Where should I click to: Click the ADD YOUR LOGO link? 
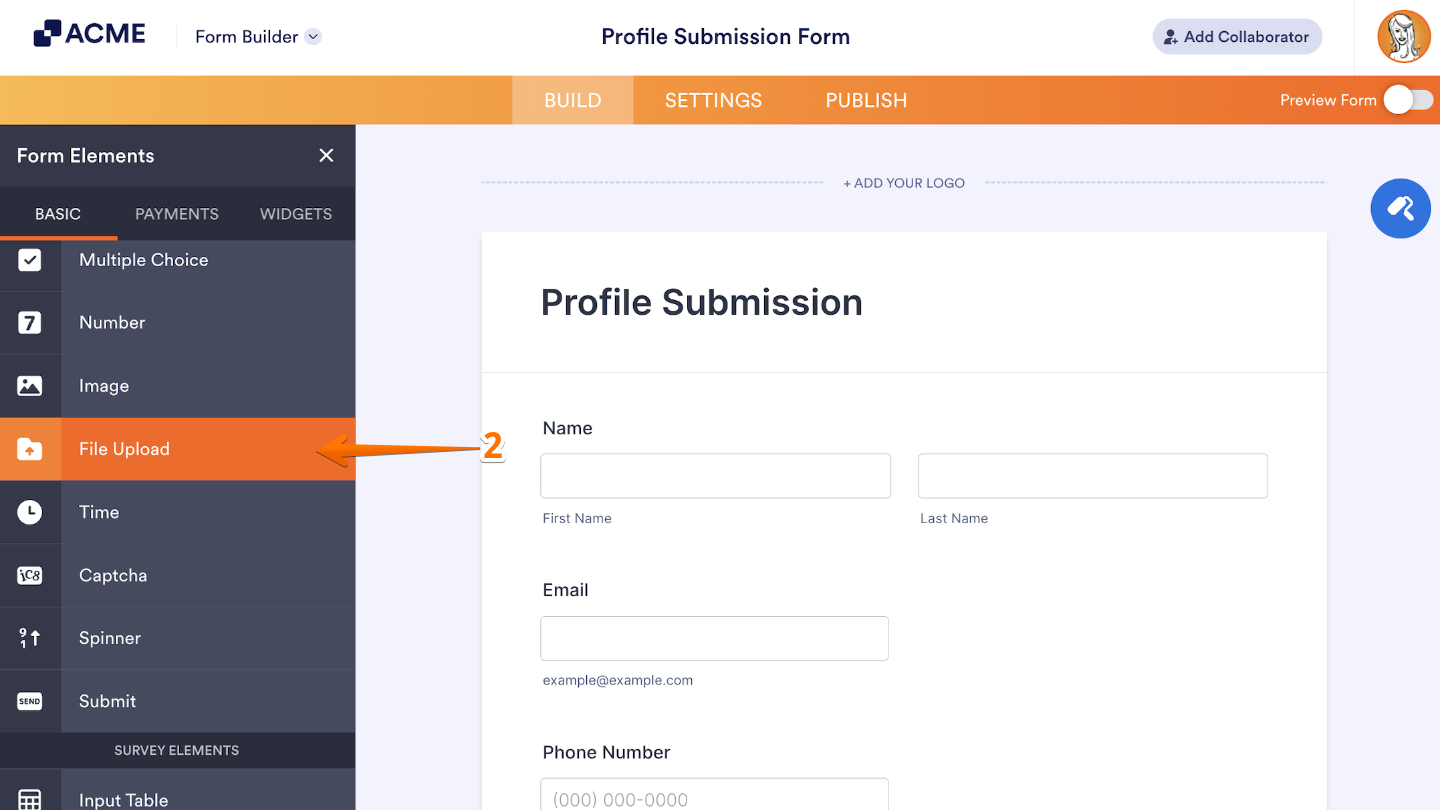coord(903,183)
